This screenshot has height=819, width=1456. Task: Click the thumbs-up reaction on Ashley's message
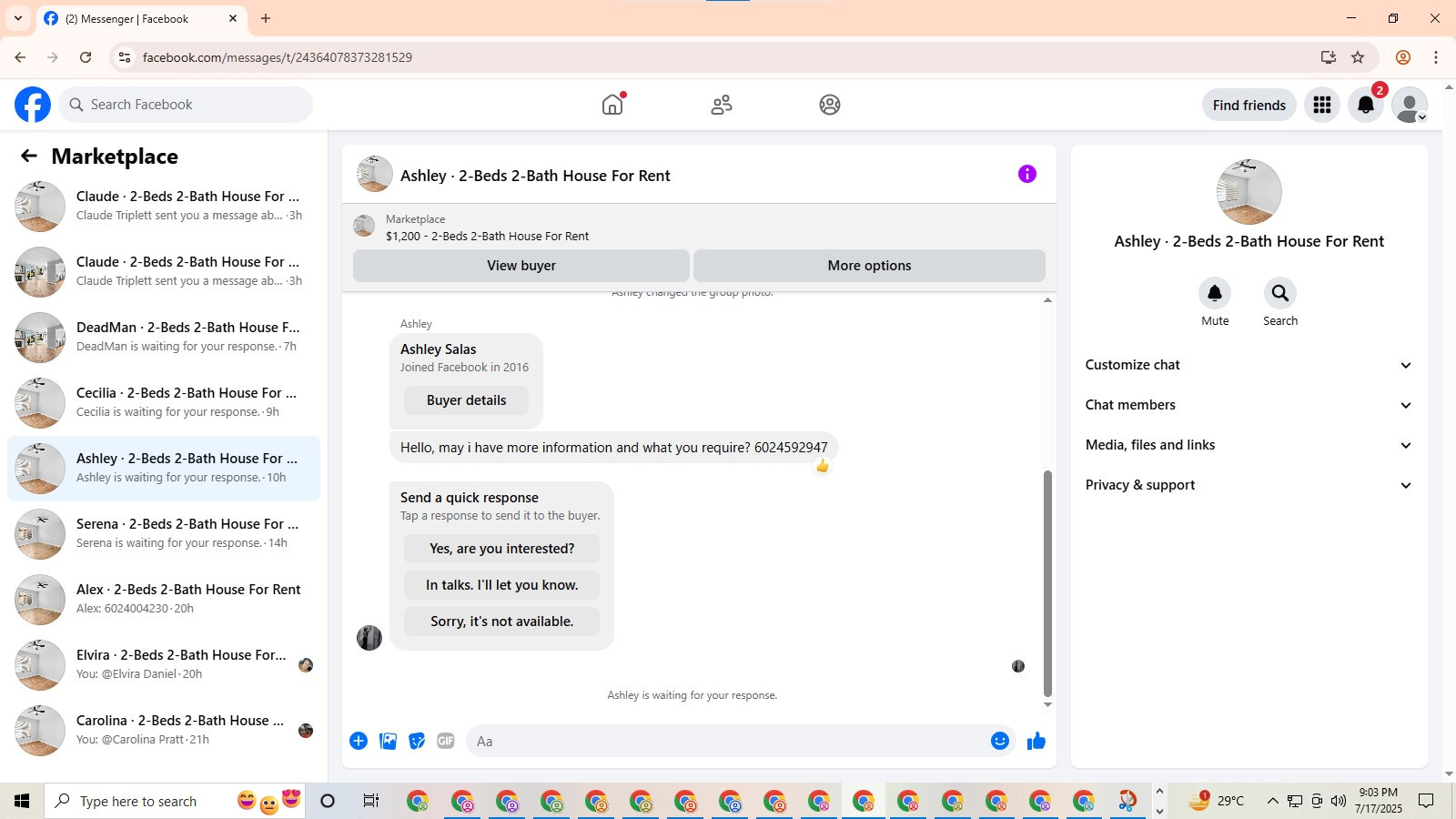(x=823, y=466)
